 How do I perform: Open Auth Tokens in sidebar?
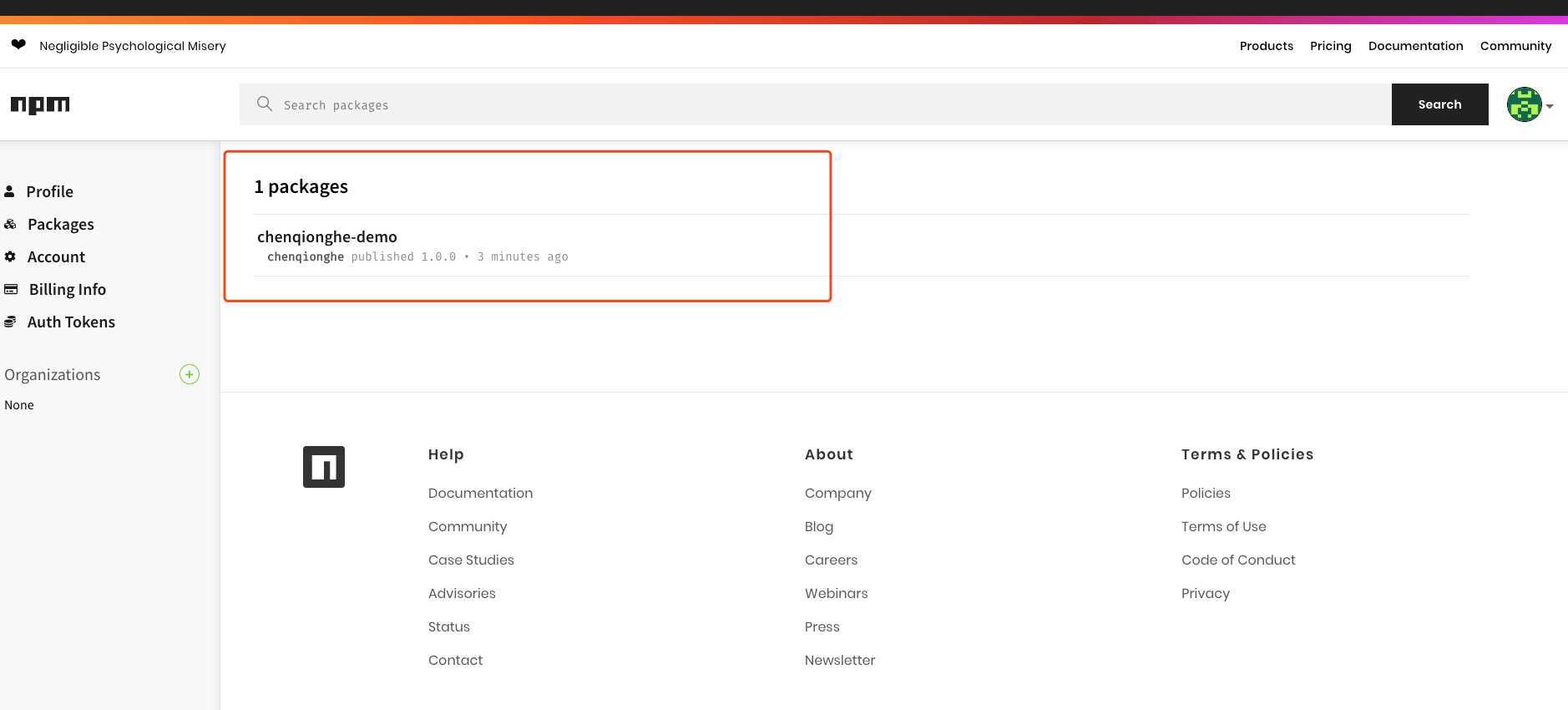(71, 322)
